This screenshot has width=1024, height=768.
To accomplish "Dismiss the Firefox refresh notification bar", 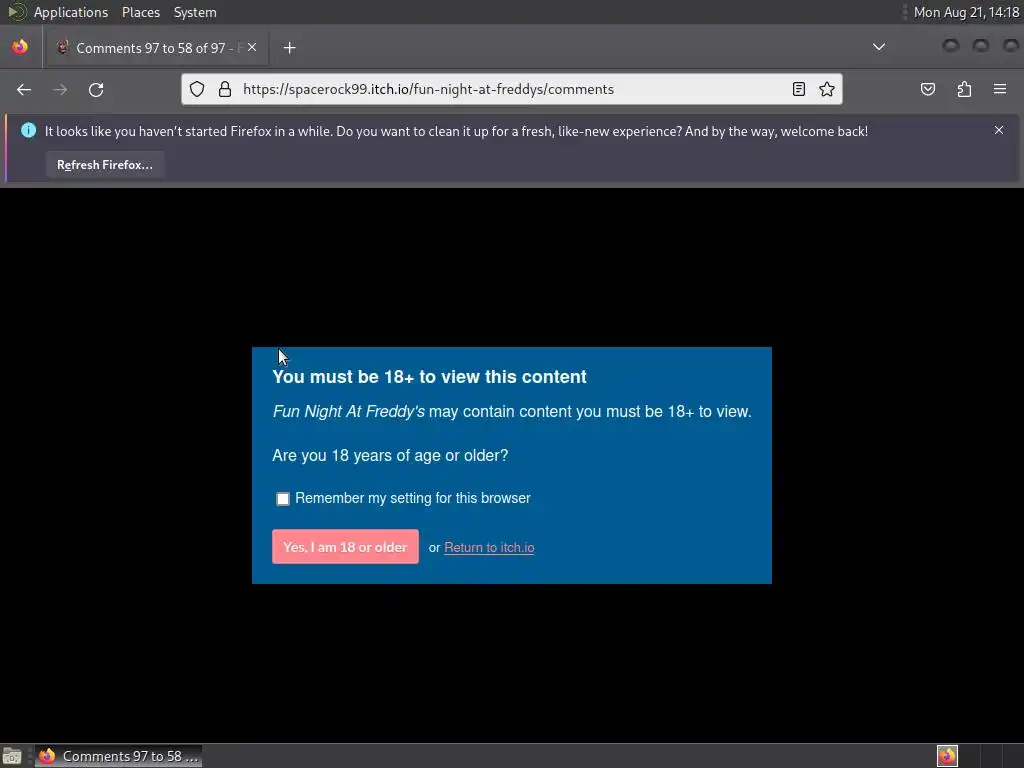I will coord(999,130).
